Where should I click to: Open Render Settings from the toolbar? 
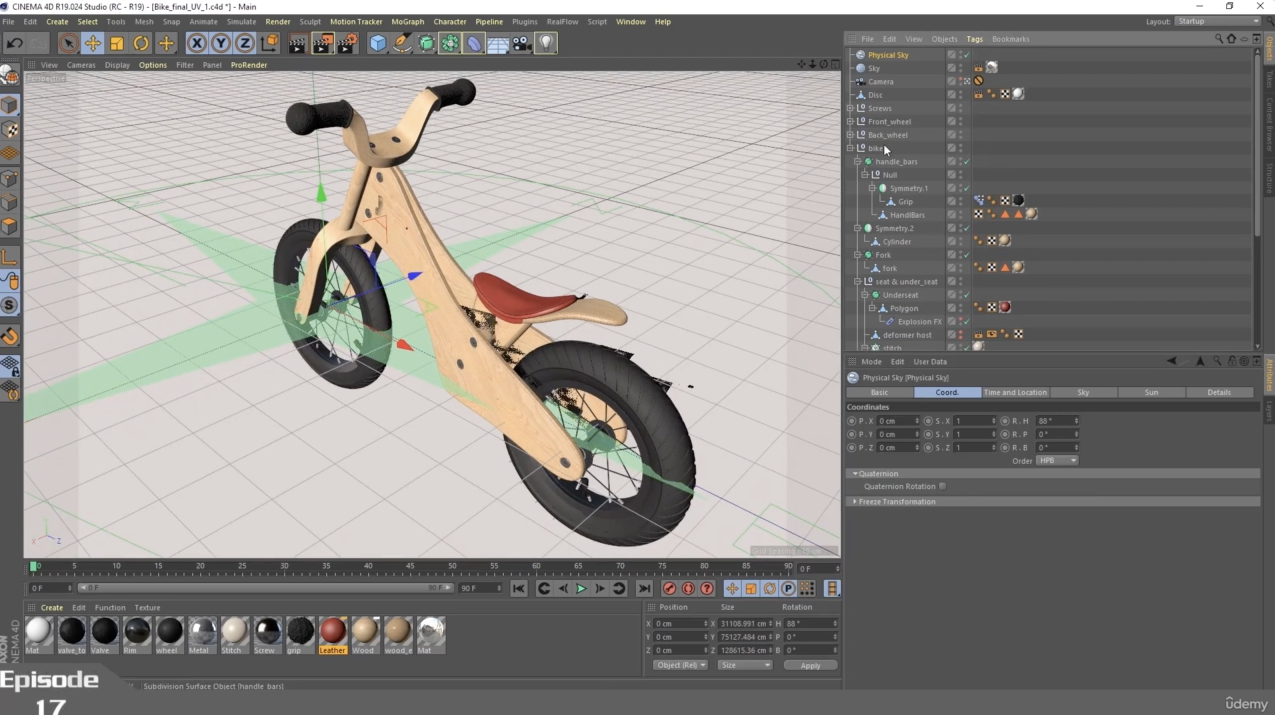click(x=346, y=43)
